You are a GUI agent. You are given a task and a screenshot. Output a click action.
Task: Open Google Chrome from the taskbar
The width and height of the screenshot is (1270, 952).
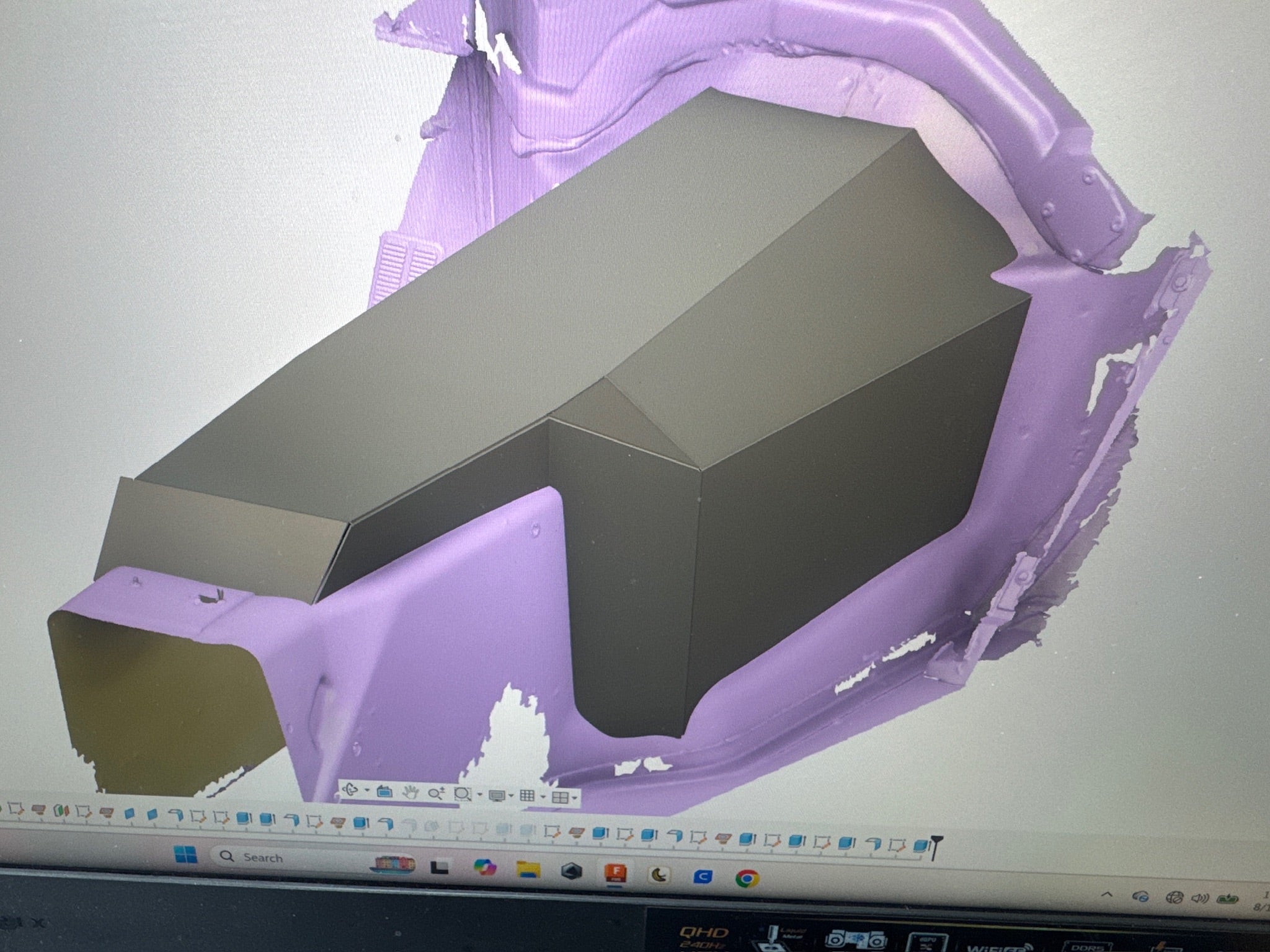747,878
